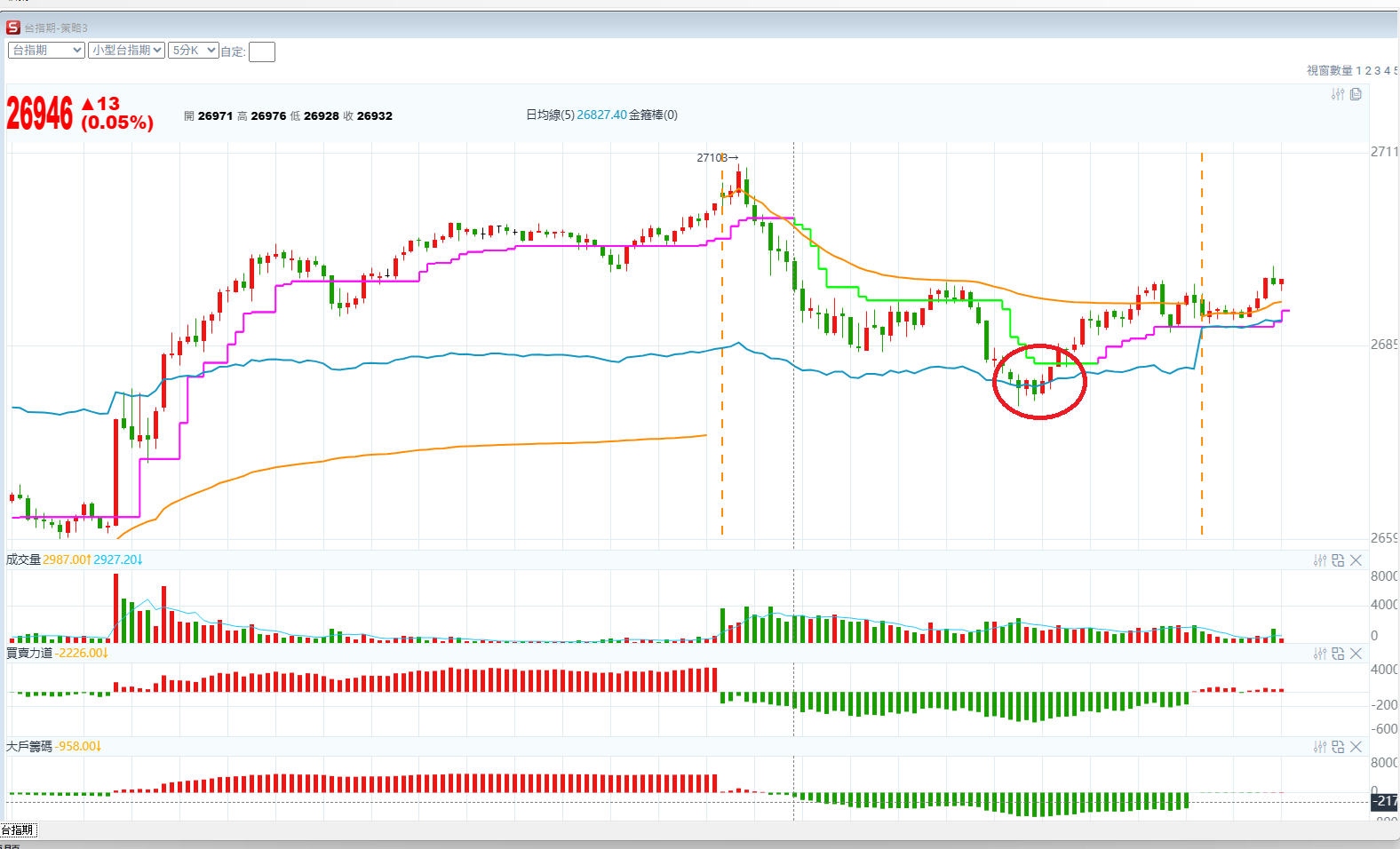Set window count to 1
Screen dimensions: 1400x849
point(1358,71)
